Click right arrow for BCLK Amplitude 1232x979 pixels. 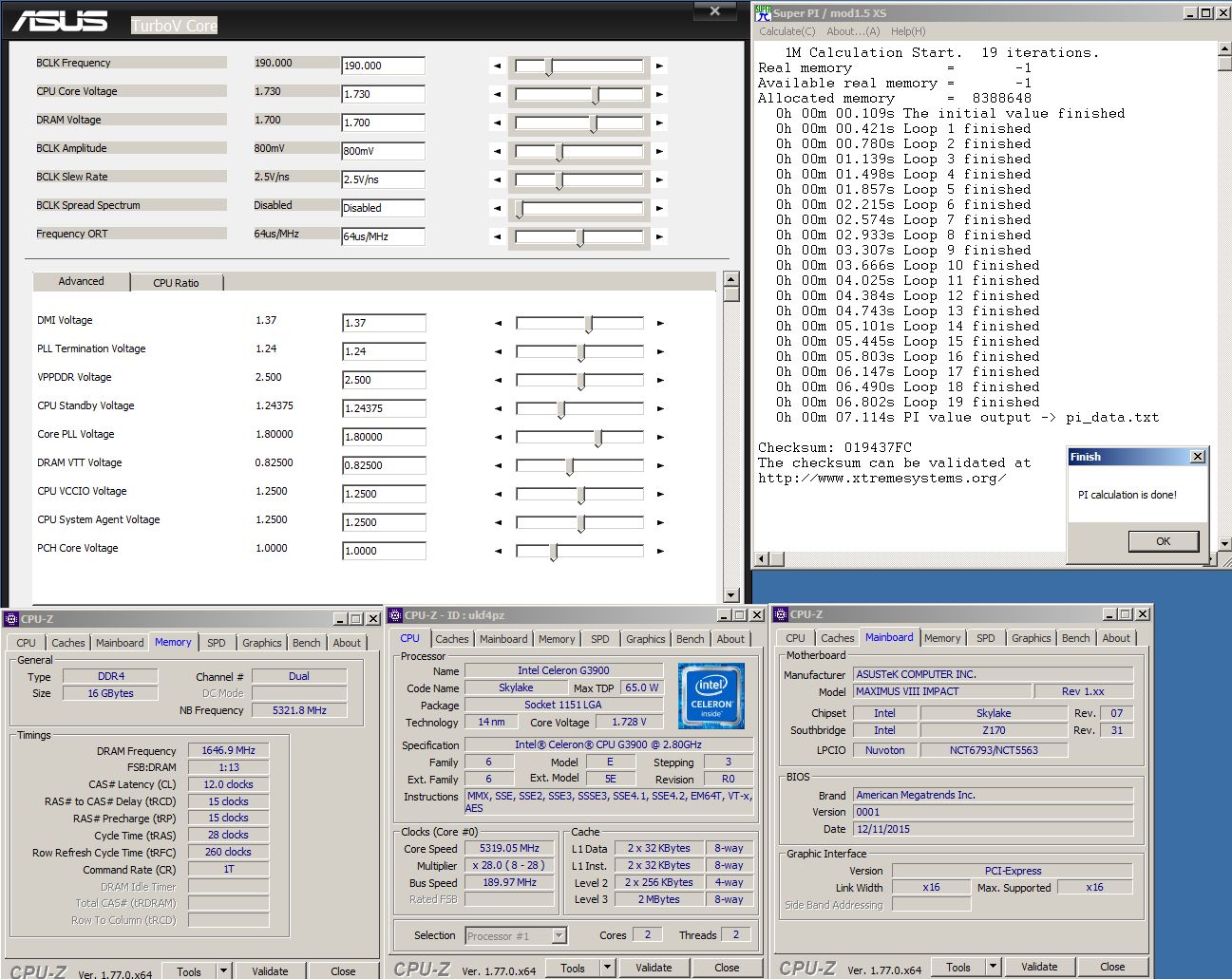pyautogui.click(x=659, y=152)
